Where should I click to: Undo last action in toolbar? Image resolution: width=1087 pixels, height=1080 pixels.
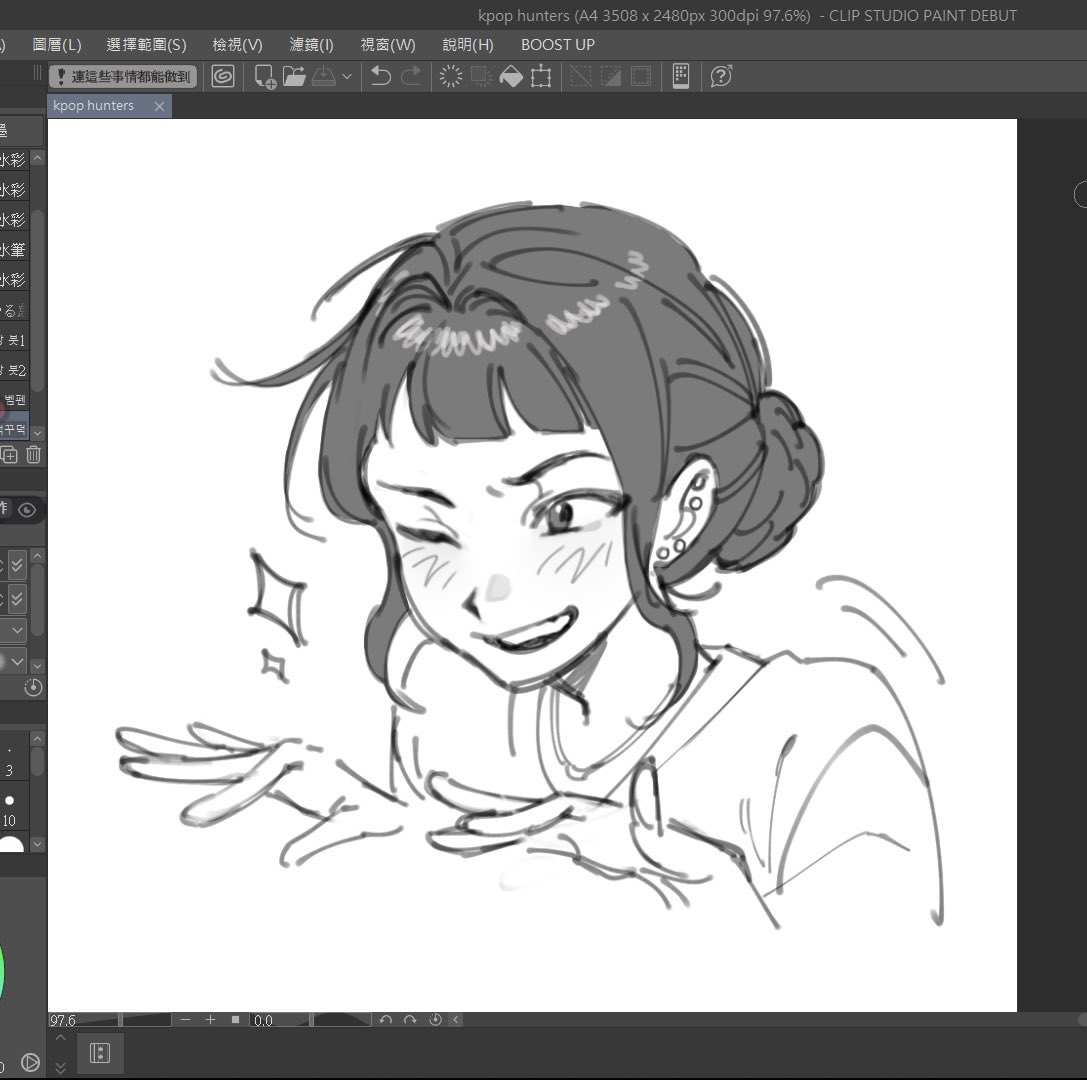(x=381, y=76)
